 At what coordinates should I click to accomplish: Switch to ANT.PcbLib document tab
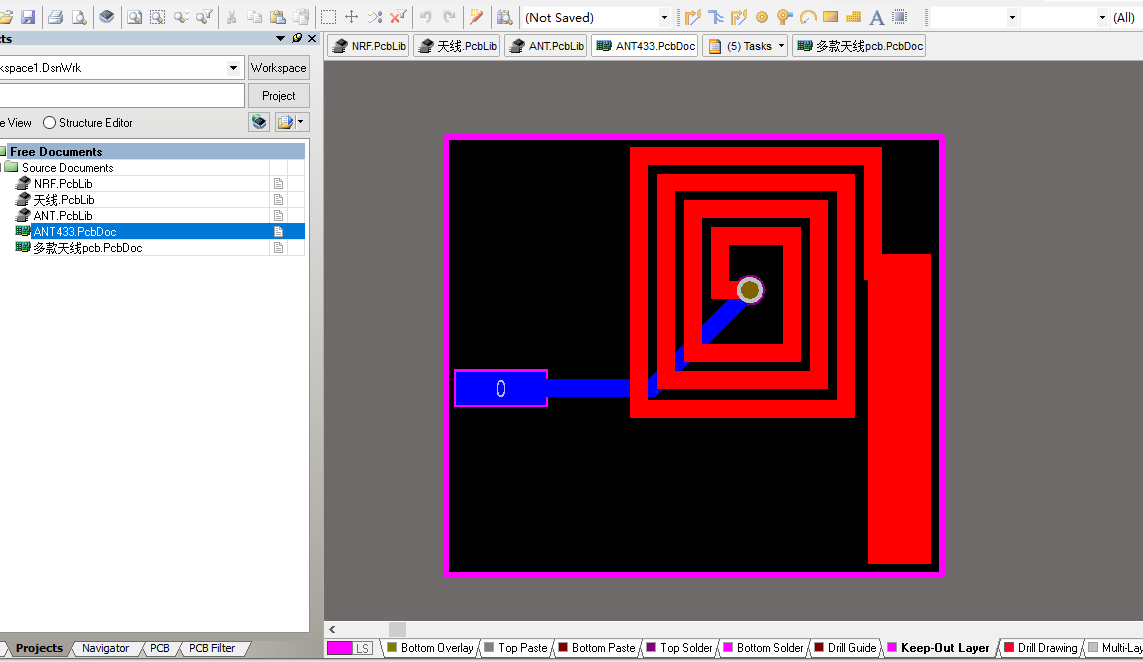coord(547,46)
